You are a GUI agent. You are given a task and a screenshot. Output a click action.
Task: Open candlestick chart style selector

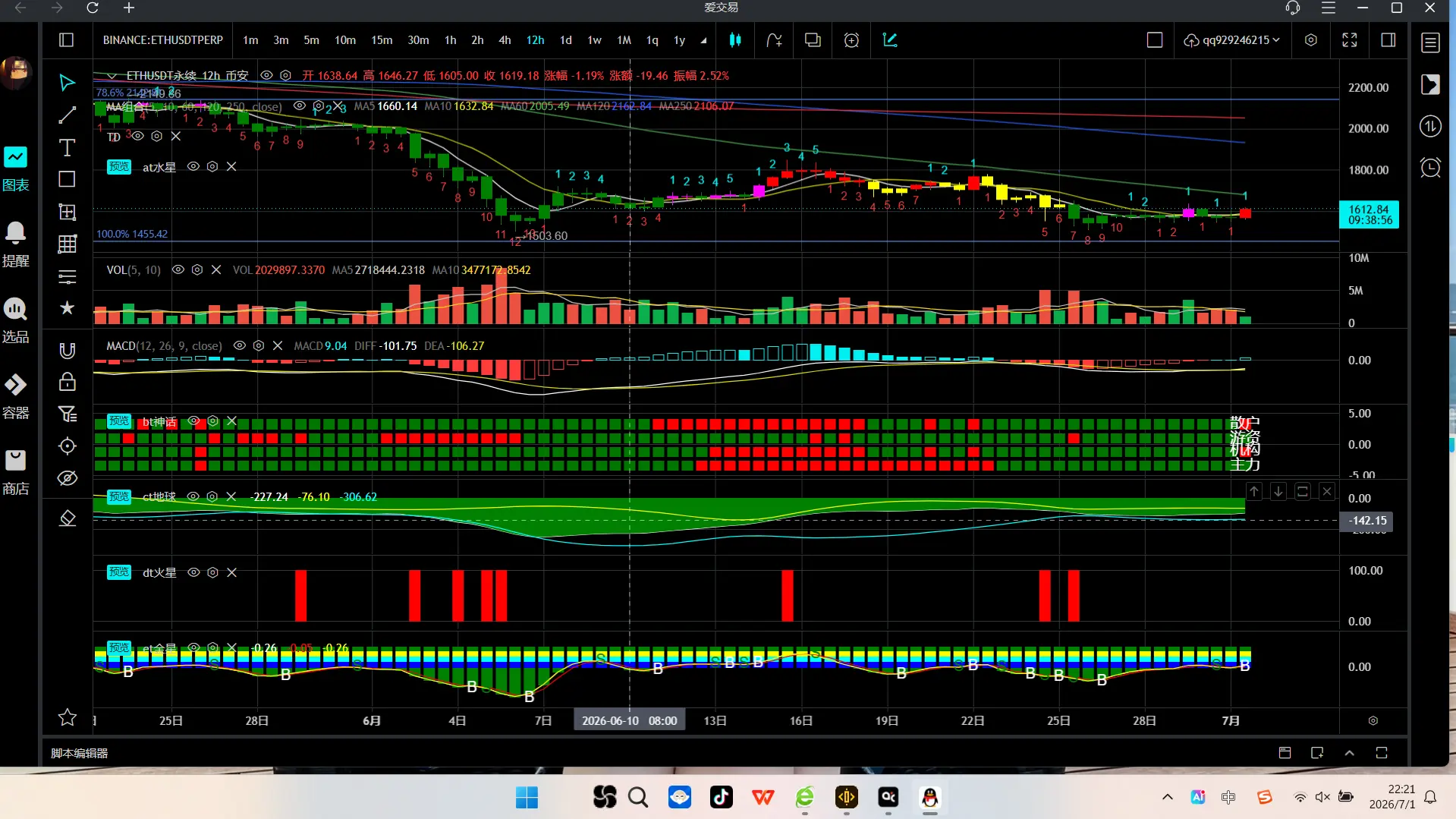pyautogui.click(x=735, y=40)
